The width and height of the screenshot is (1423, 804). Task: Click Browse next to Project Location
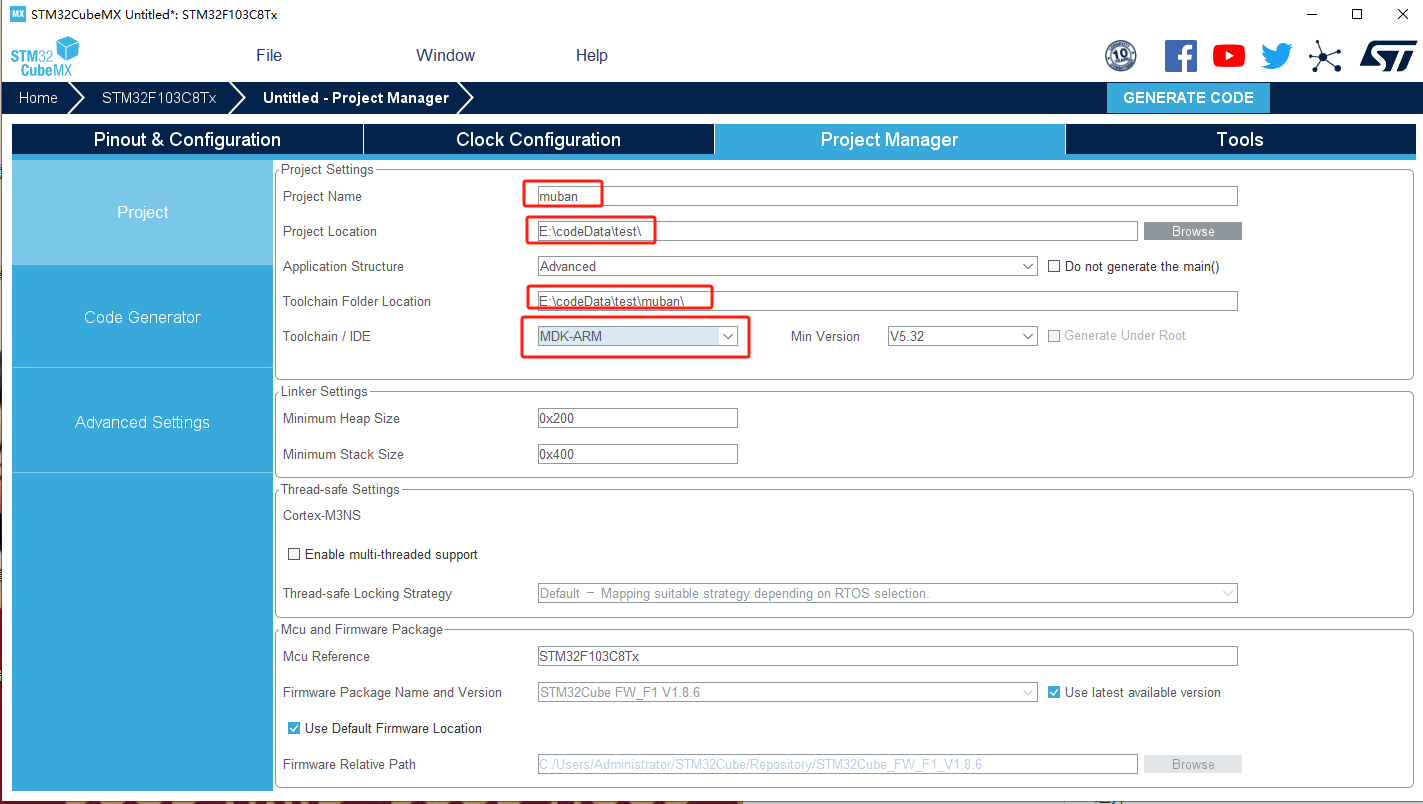1193,231
